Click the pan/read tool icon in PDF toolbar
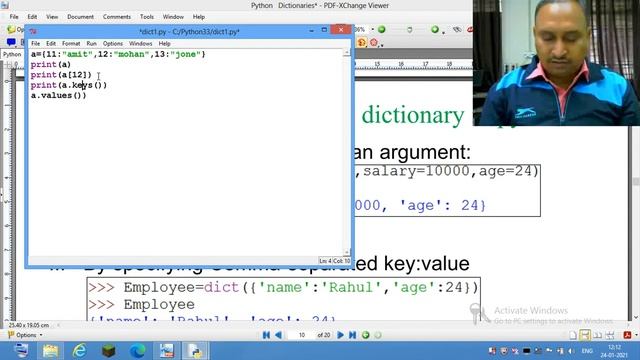Screen dimensions: 640x360 pyautogui.click(x=457, y=29)
